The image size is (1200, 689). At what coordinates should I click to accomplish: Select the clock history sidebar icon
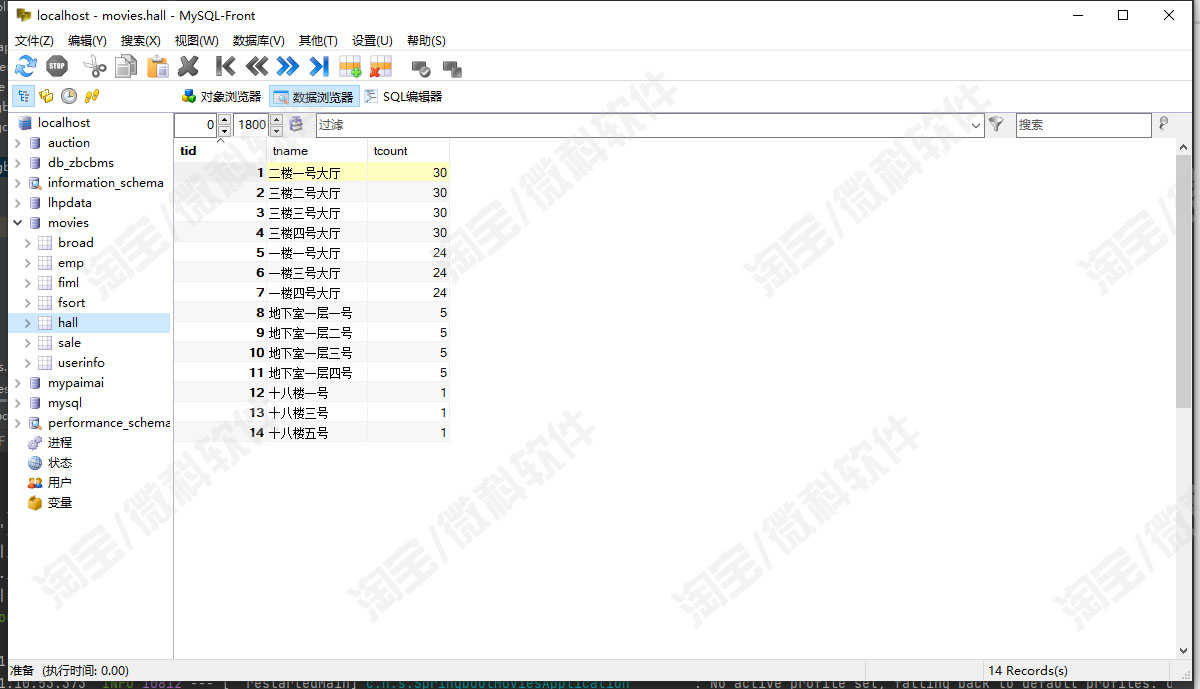(69, 96)
